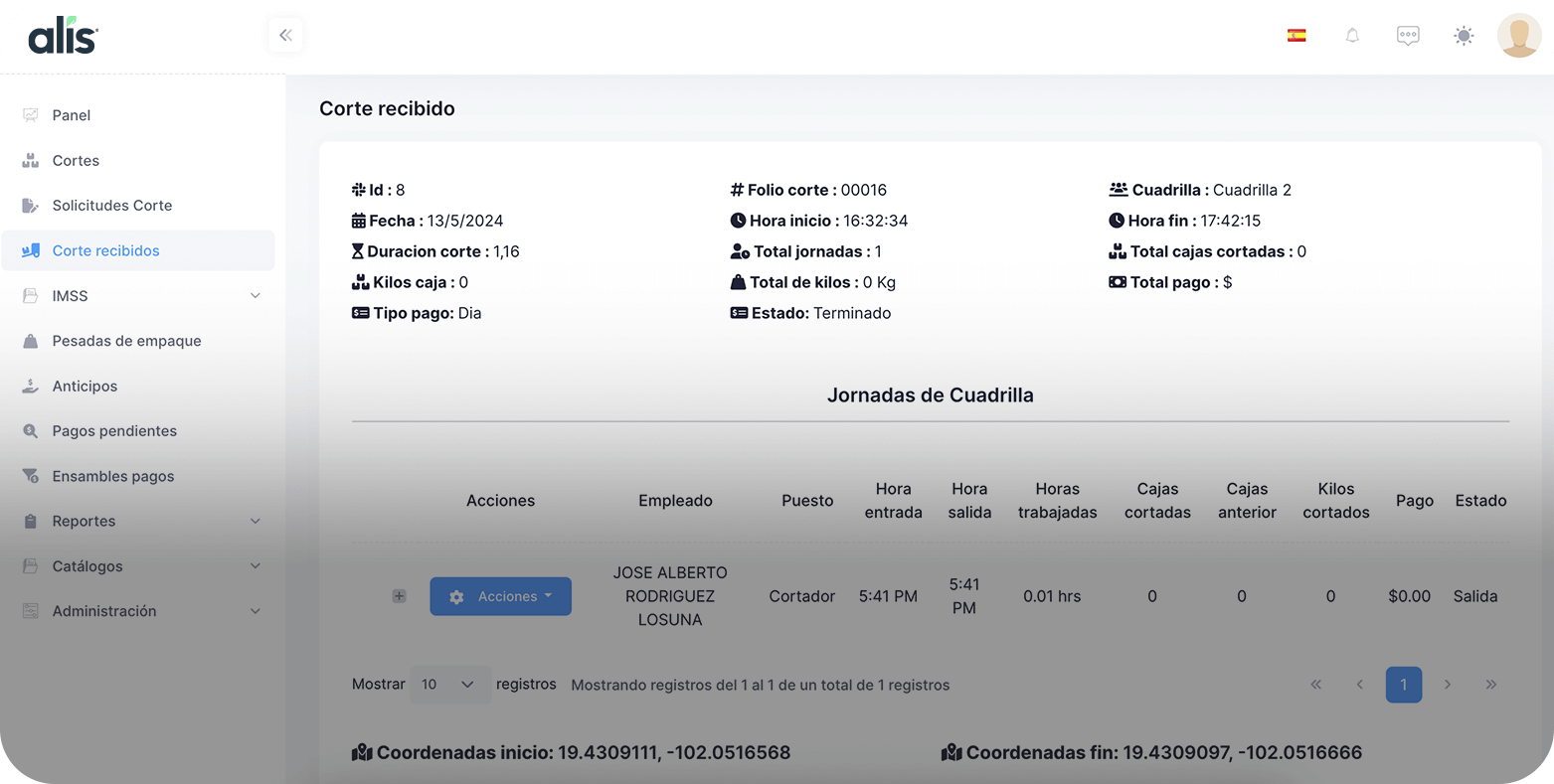This screenshot has width=1554, height=784.
Task: Expand row details with plus icon
Action: 399,596
